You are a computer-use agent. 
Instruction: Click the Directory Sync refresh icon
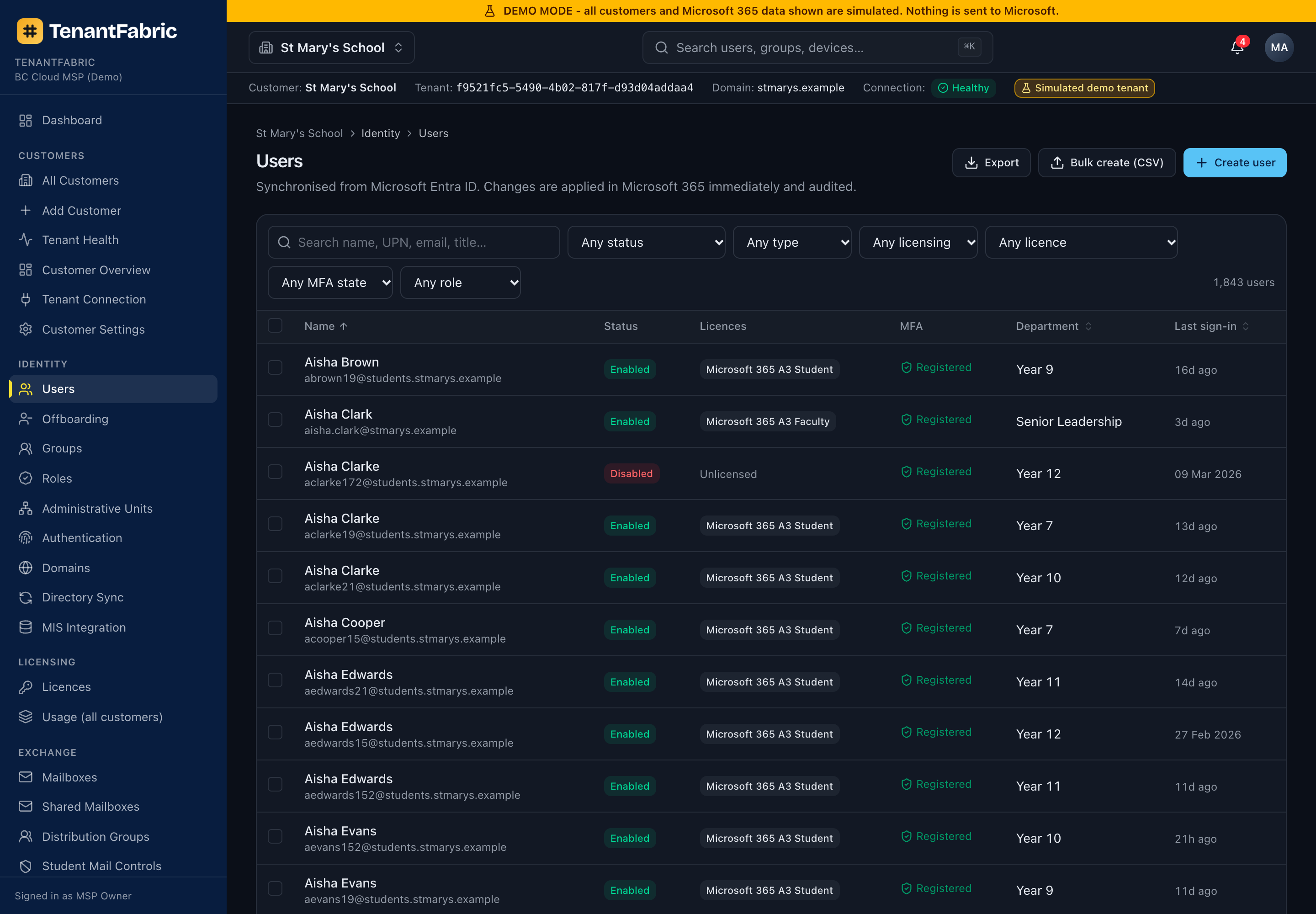pyautogui.click(x=26, y=597)
